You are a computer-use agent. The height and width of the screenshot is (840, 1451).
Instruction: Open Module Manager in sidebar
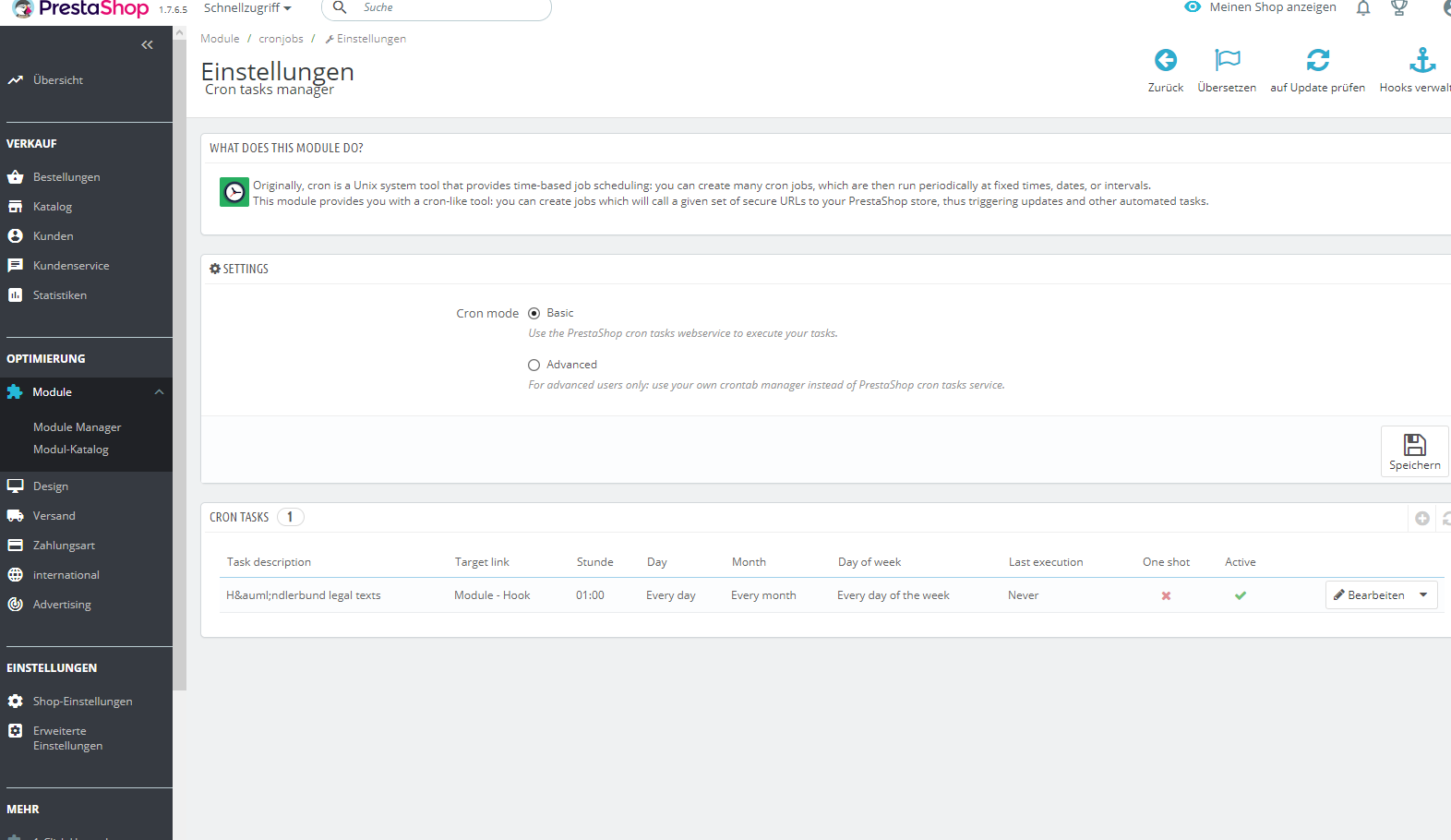[x=78, y=427]
